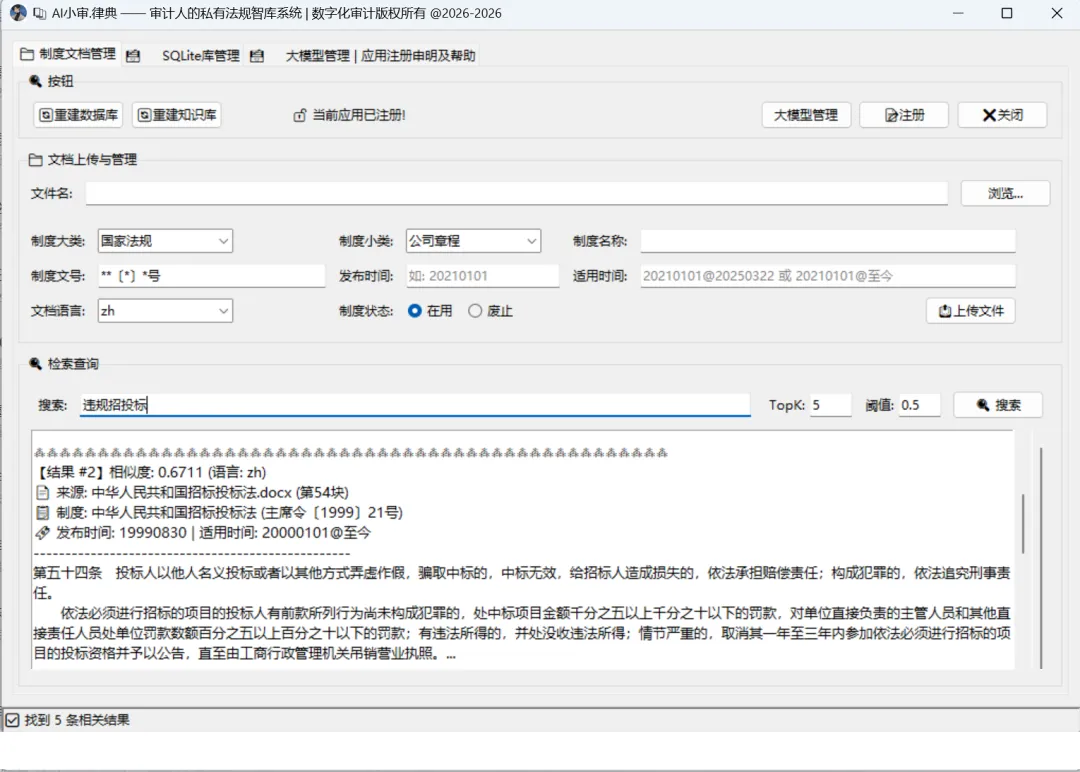Switch to the 制度文档管理 tab

68,54
